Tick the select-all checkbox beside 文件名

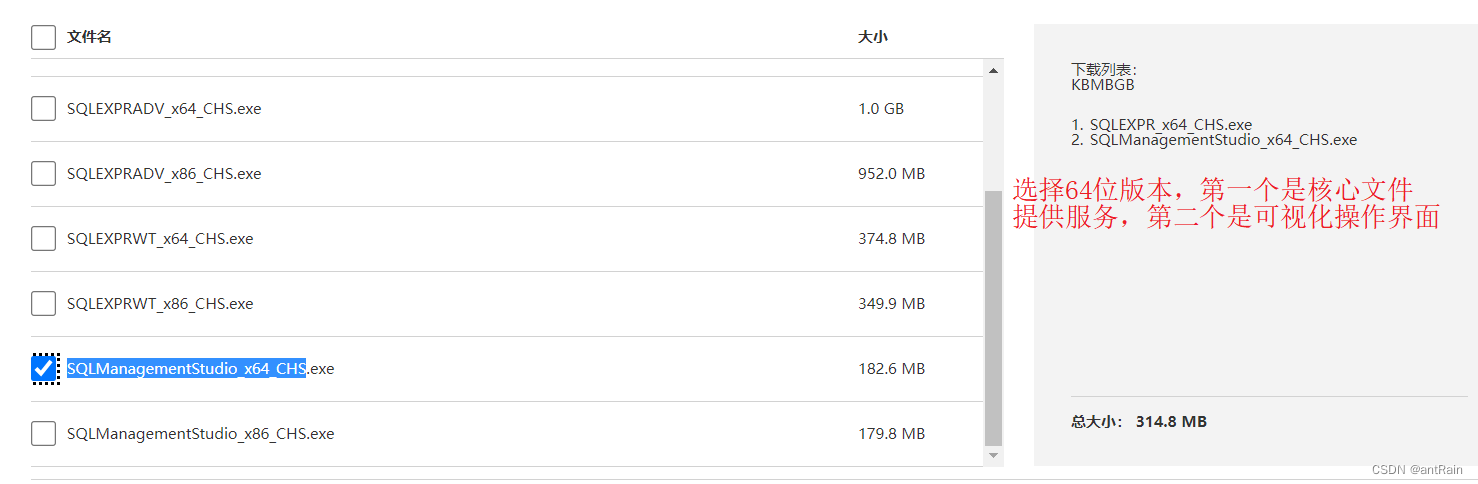coord(43,37)
